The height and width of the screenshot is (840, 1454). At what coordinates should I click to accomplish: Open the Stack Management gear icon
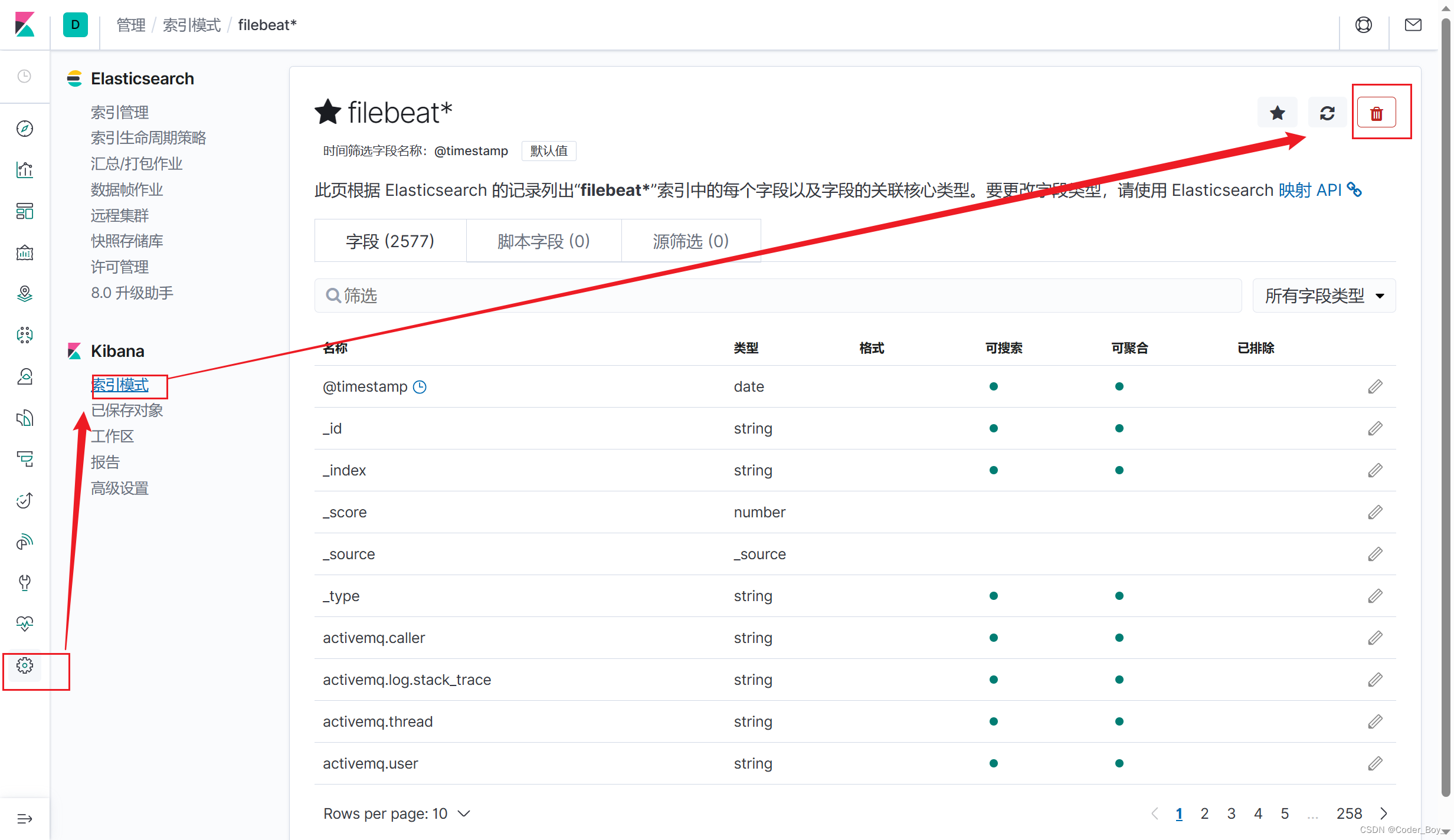25,665
